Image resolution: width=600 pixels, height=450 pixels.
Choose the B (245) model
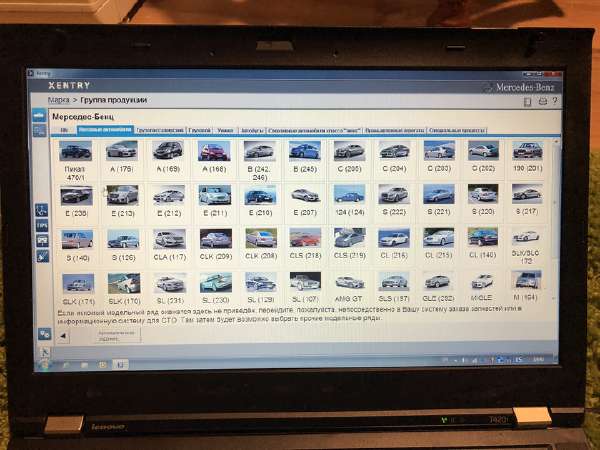click(x=305, y=157)
